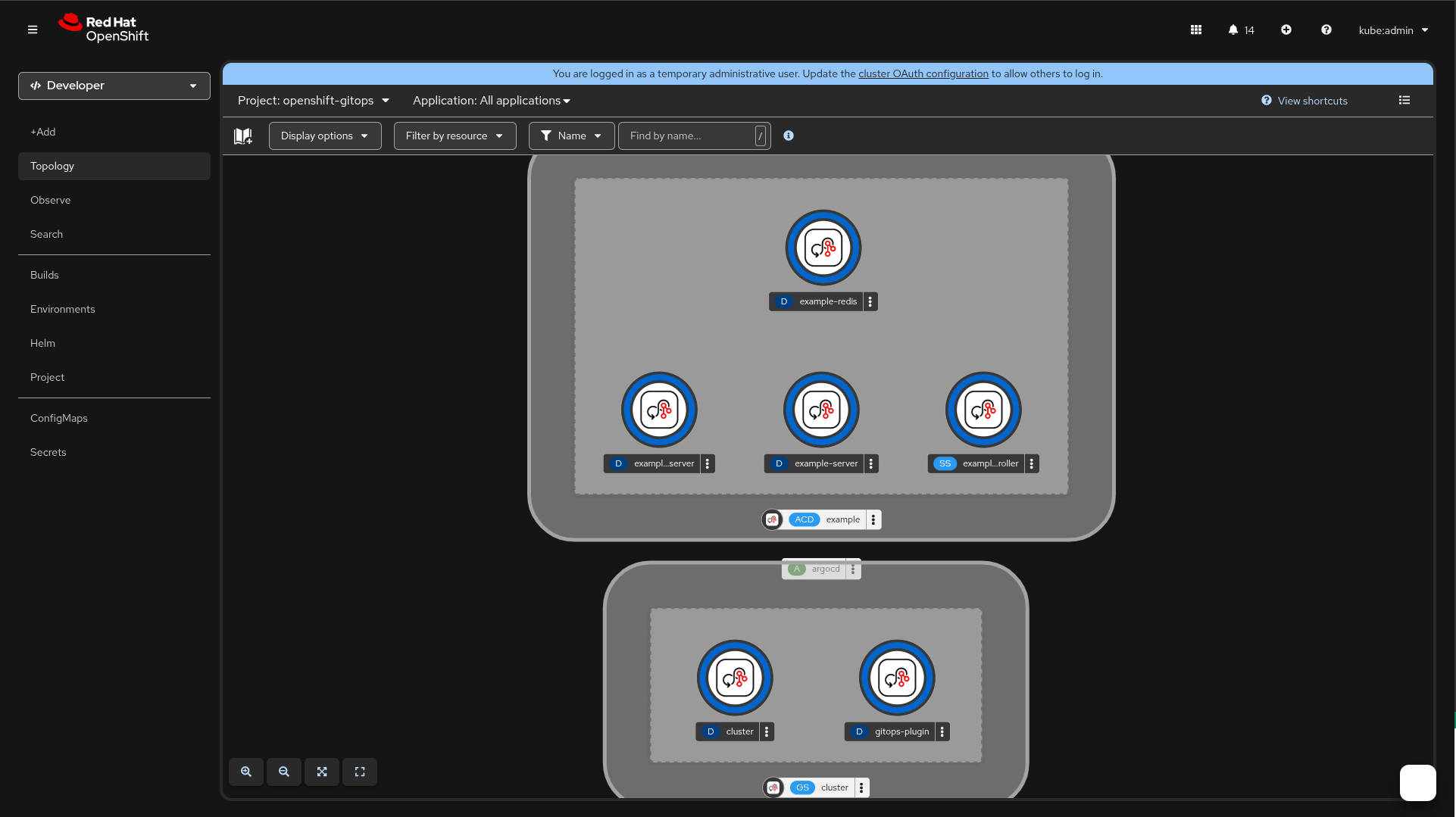Open Helm in the sidebar
This screenshot has width=1456, height=817.
(114, 343)
